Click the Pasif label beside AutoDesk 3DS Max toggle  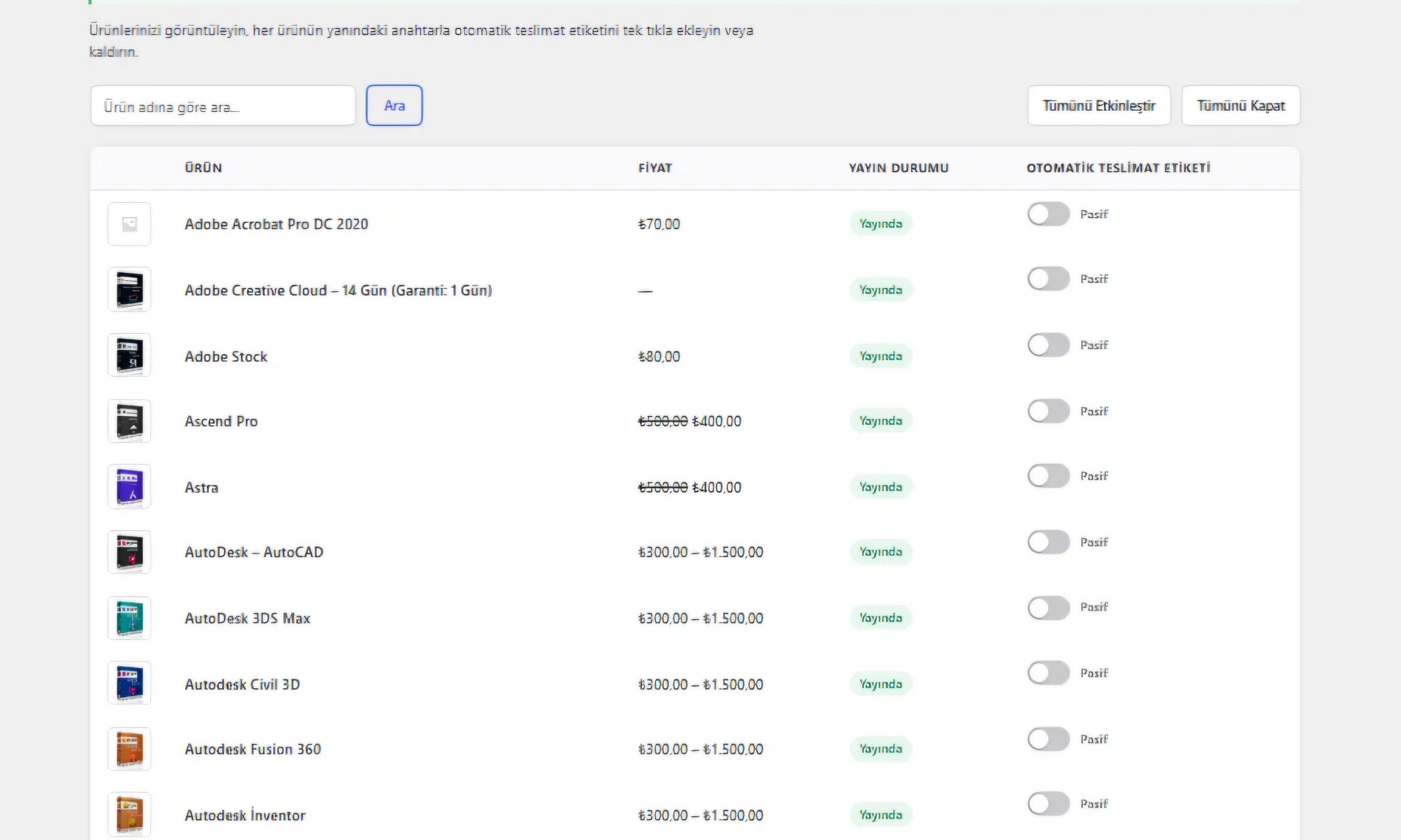1094,607
